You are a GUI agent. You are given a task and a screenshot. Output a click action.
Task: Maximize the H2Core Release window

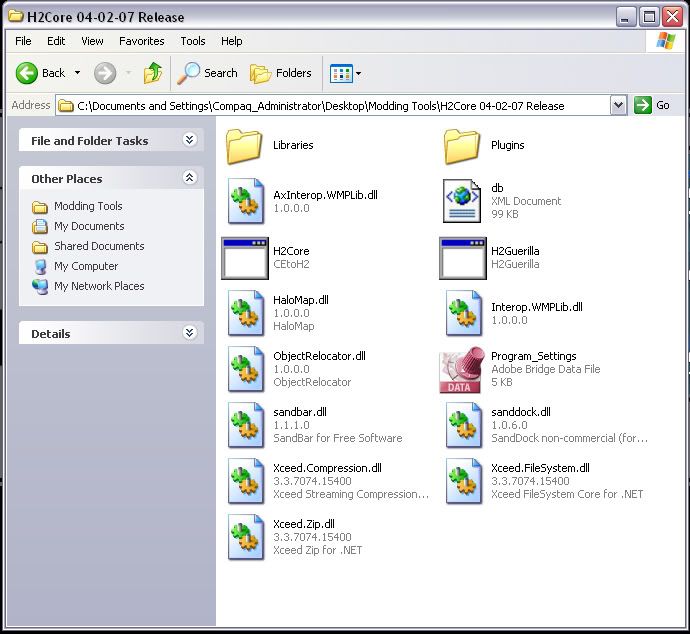click(649, 17)
